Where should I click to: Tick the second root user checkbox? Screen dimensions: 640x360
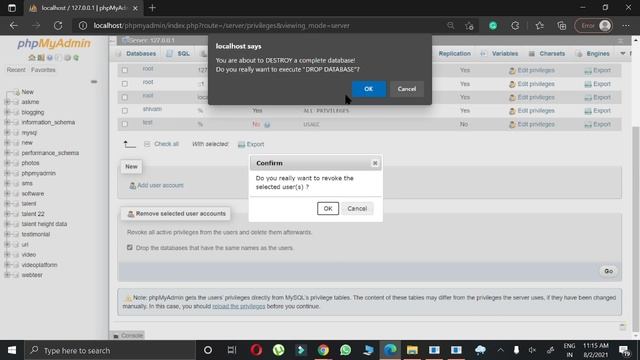(125, 84)
